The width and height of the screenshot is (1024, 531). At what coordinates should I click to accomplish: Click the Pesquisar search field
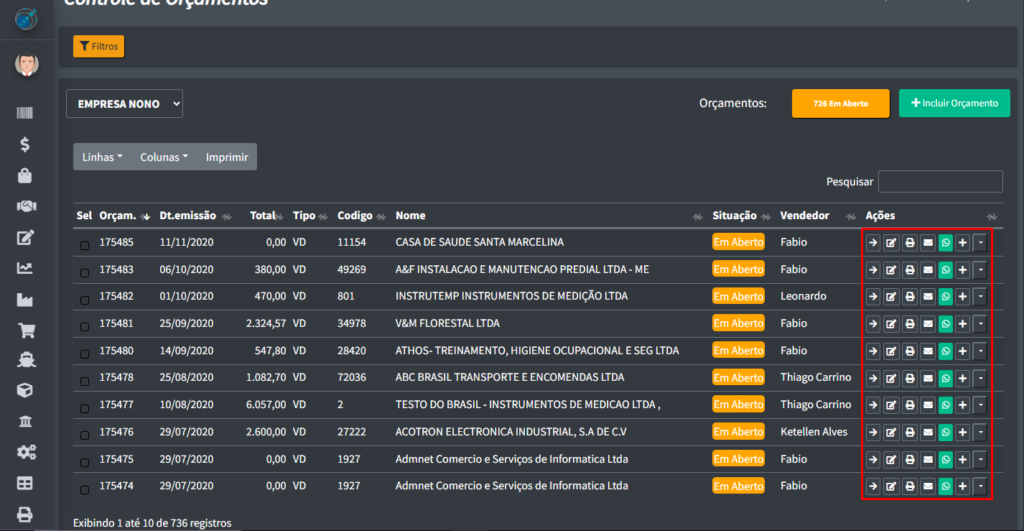[x=939, y=182]
